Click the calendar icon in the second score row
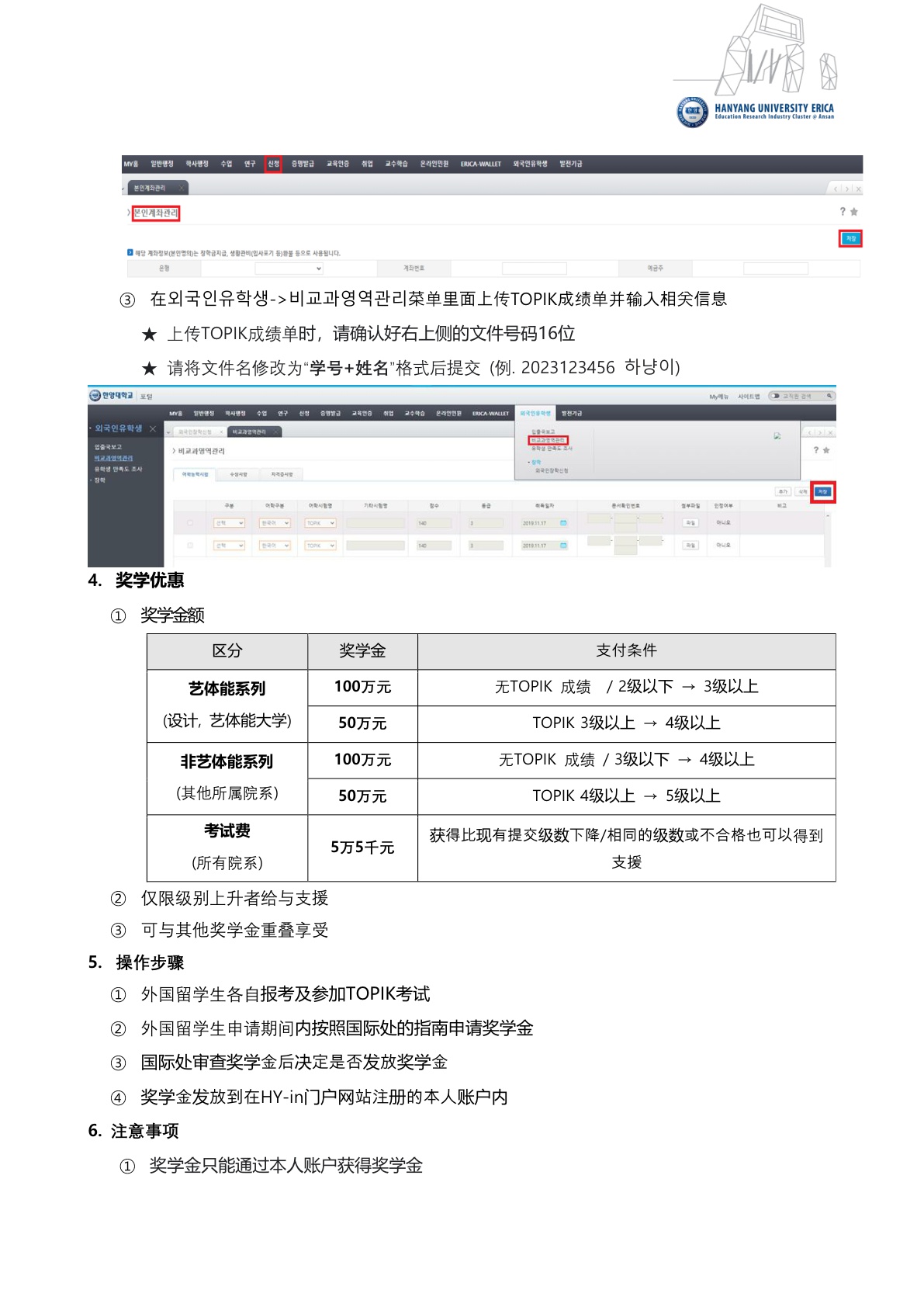This screenshot has width=924, height=1307. pyautogui.click(x=564, y=546)
